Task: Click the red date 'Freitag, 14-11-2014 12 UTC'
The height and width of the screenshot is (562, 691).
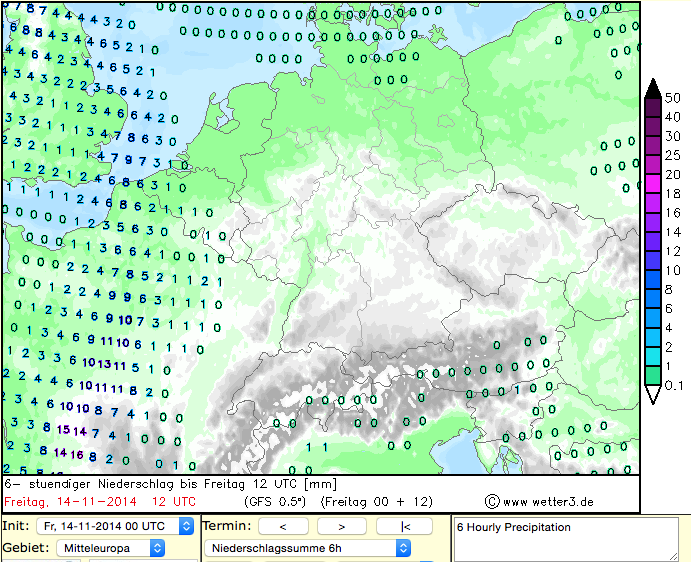Action: 100,502
